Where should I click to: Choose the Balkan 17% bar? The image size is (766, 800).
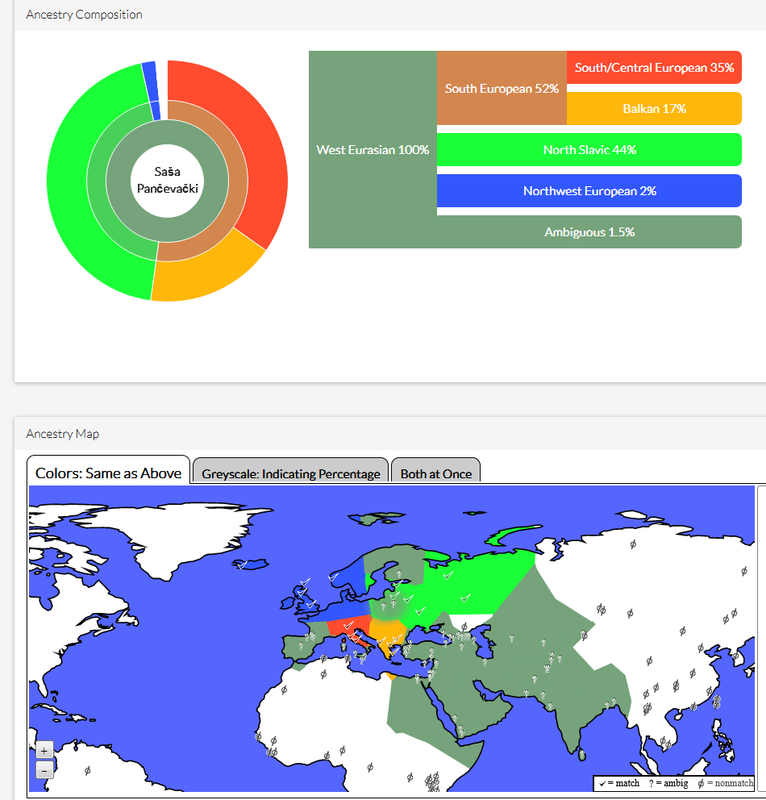coord(654,109)
